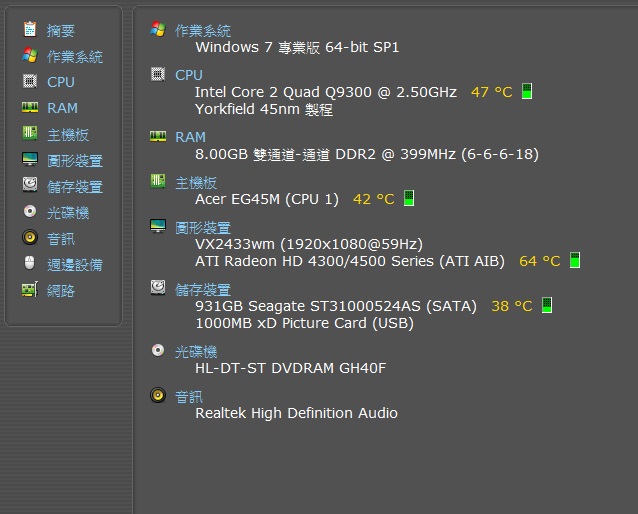
Task: Follow the 音訊 heading link in summary
Action: click(x=189, y=396)
